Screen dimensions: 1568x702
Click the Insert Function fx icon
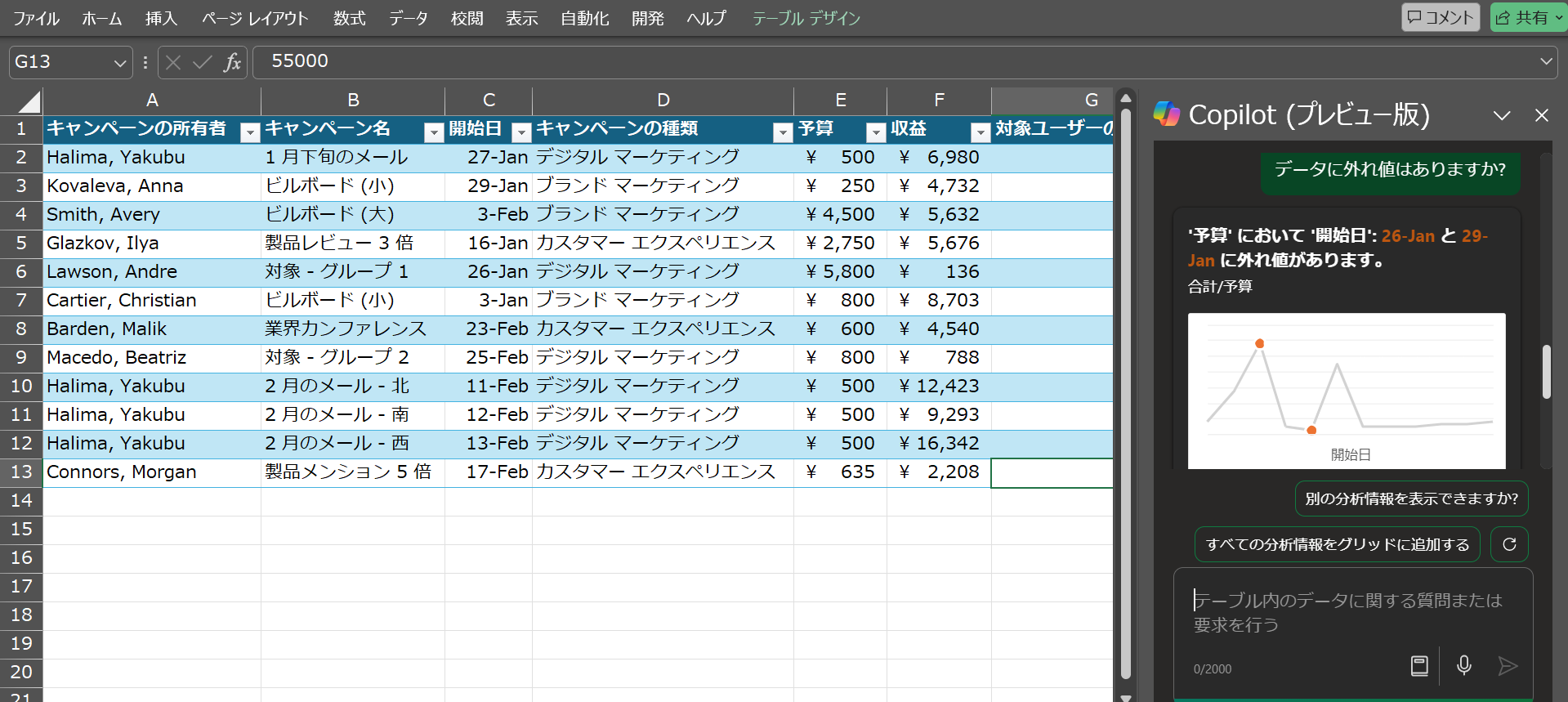[x=232, y=62]
